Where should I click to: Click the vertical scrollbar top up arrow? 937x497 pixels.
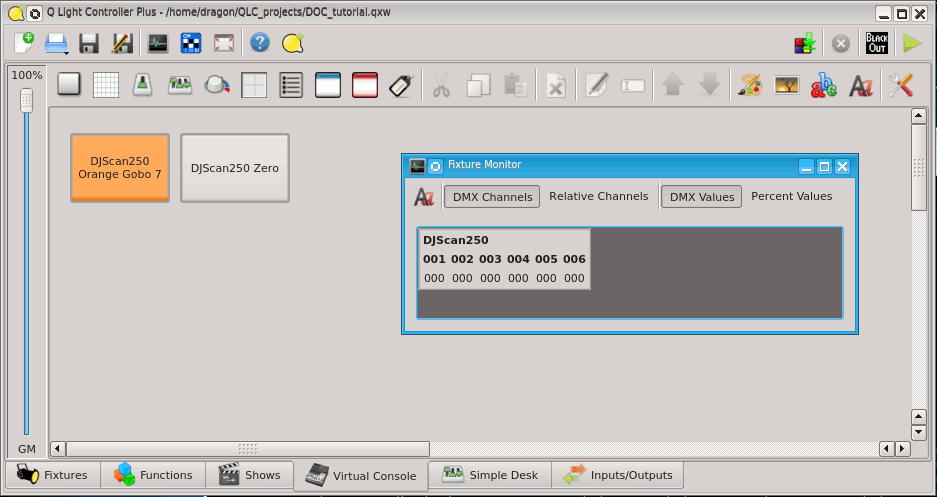(x=918, y=116)
